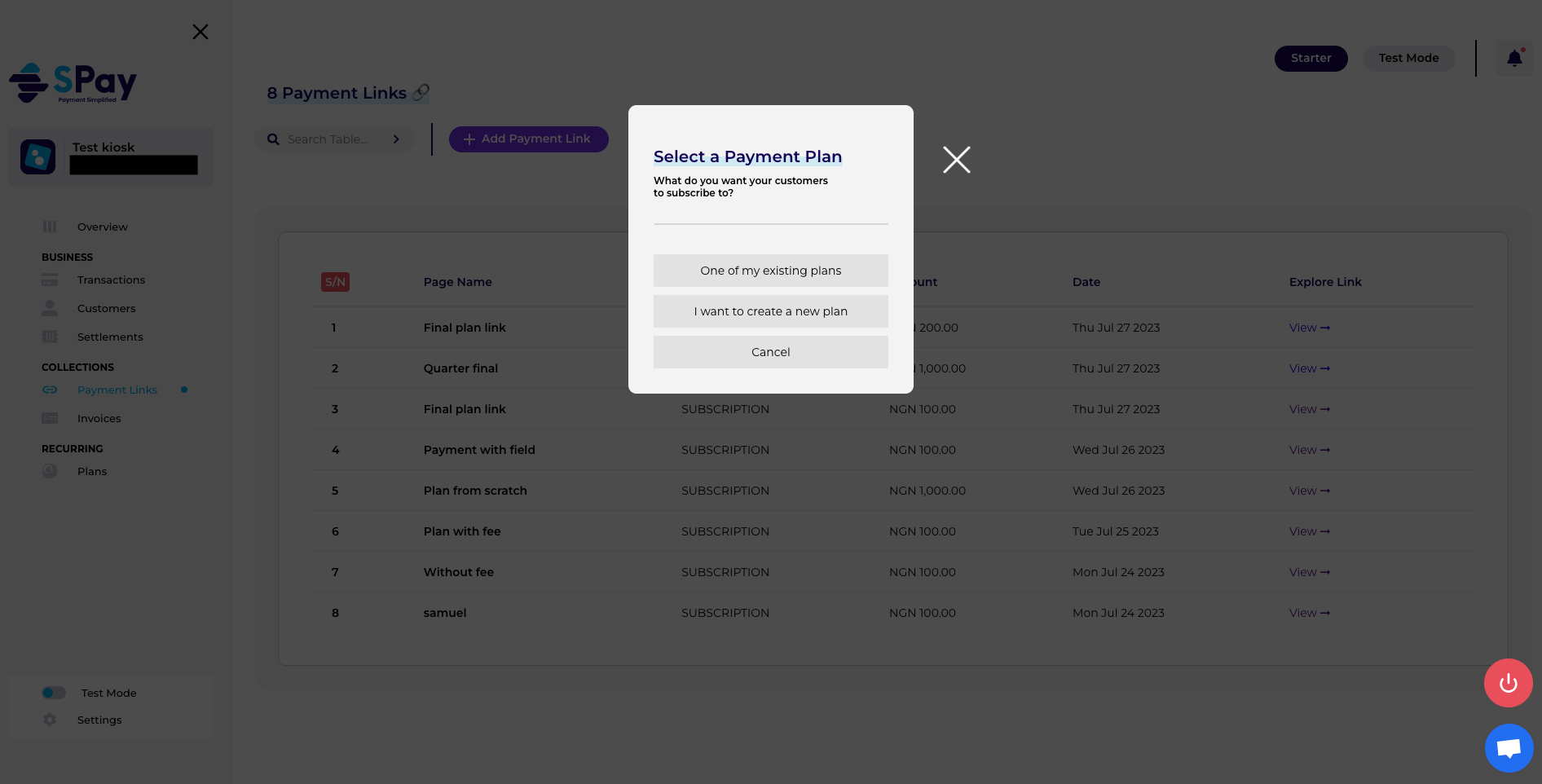The width and height of the screenshot is (1542, 784).
Task: Click the link icon beside 8 Payment Links
Action: pyautogui.click(x=421, y=92)
